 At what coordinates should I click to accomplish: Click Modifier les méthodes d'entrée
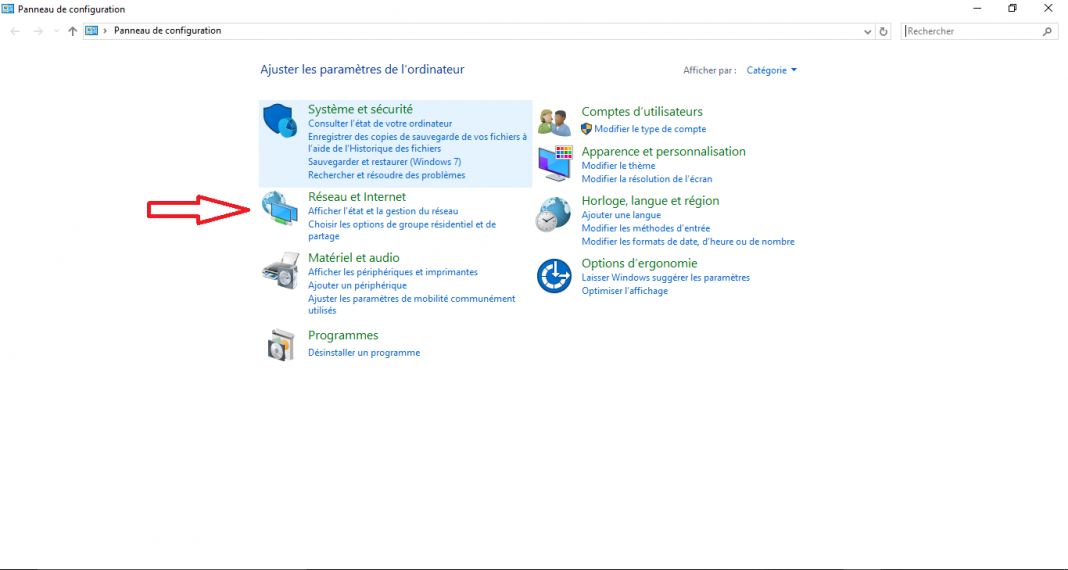pos(646,228)
